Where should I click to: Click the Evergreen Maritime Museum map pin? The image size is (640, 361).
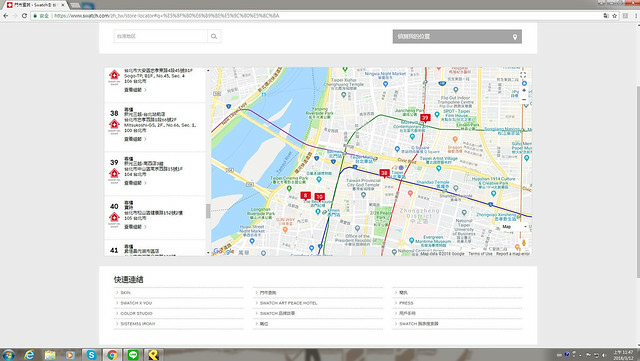pyautogui.click(x=412, y=241)
